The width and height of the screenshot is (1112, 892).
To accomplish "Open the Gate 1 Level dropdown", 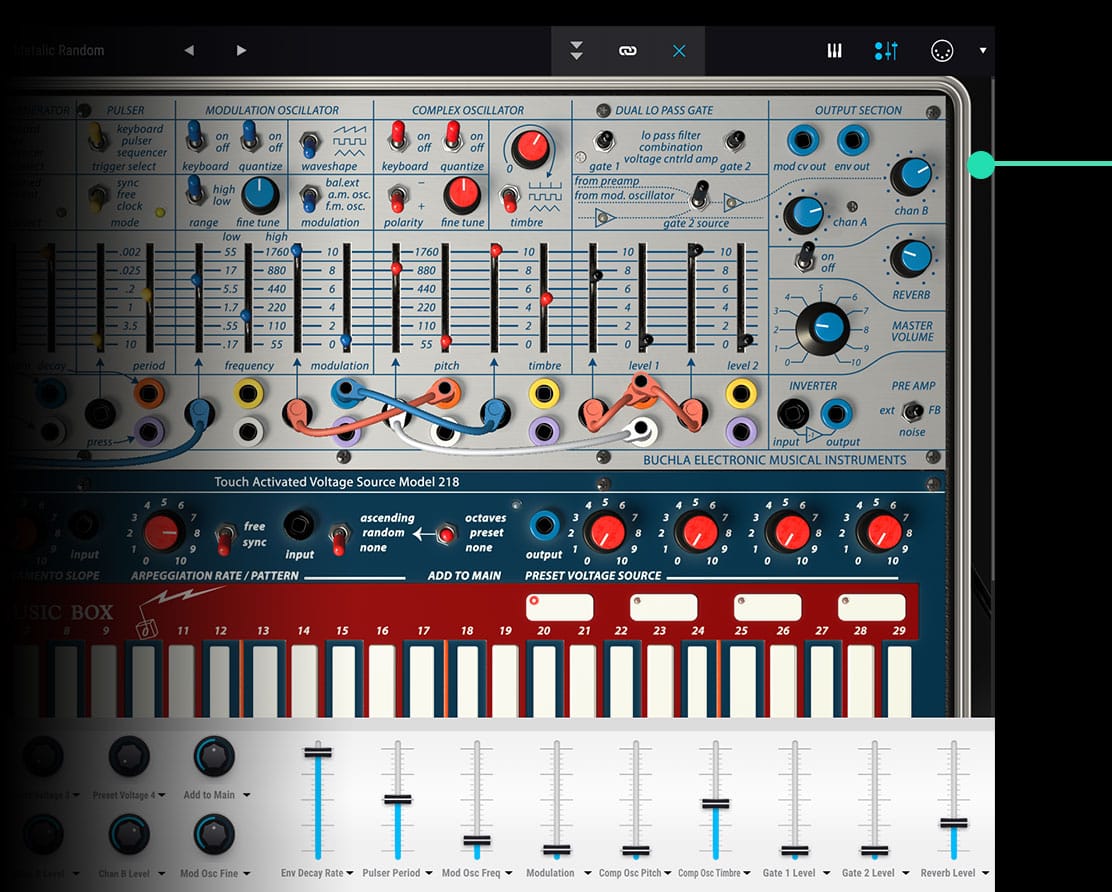I will point(826,874).
